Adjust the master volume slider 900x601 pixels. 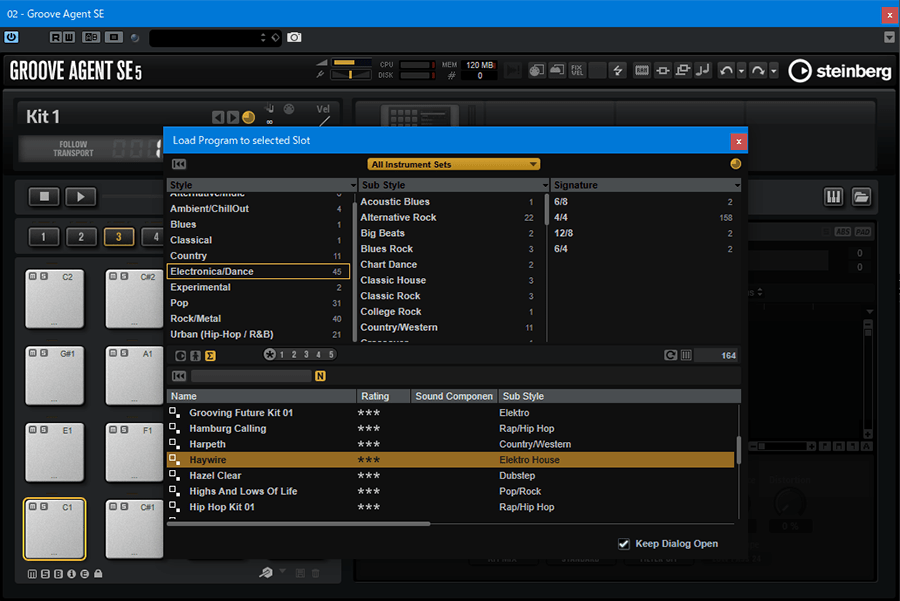[x=351, y=63]
